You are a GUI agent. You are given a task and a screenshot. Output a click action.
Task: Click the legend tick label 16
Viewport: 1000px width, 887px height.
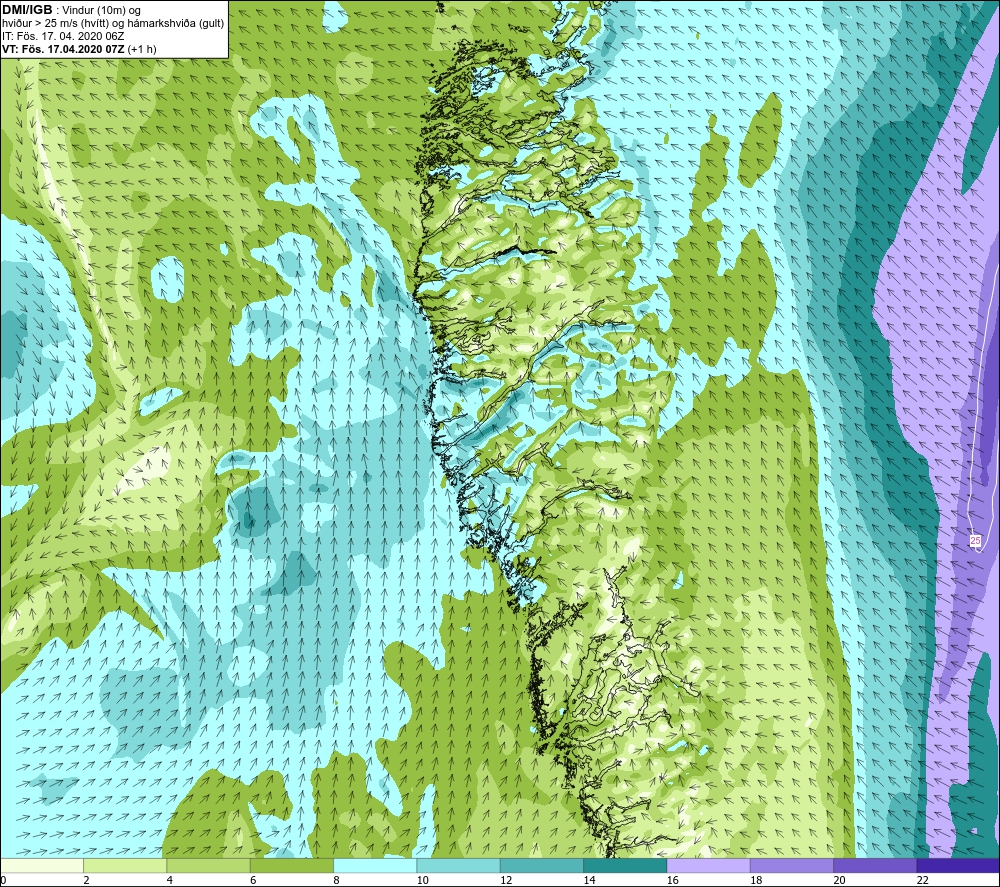pos(672,880)
